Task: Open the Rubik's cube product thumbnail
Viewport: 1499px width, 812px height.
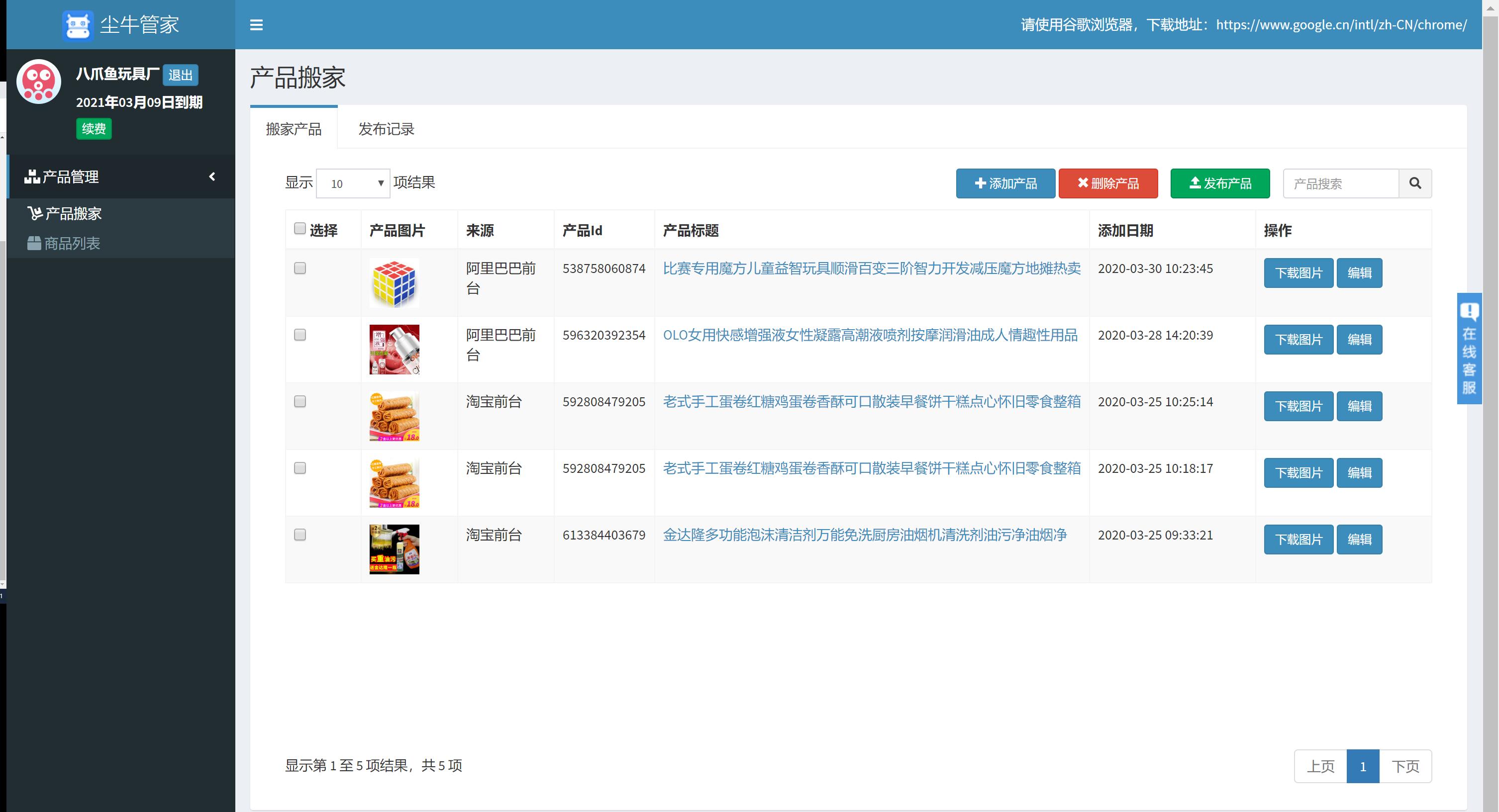Action: tap(395, 283)
